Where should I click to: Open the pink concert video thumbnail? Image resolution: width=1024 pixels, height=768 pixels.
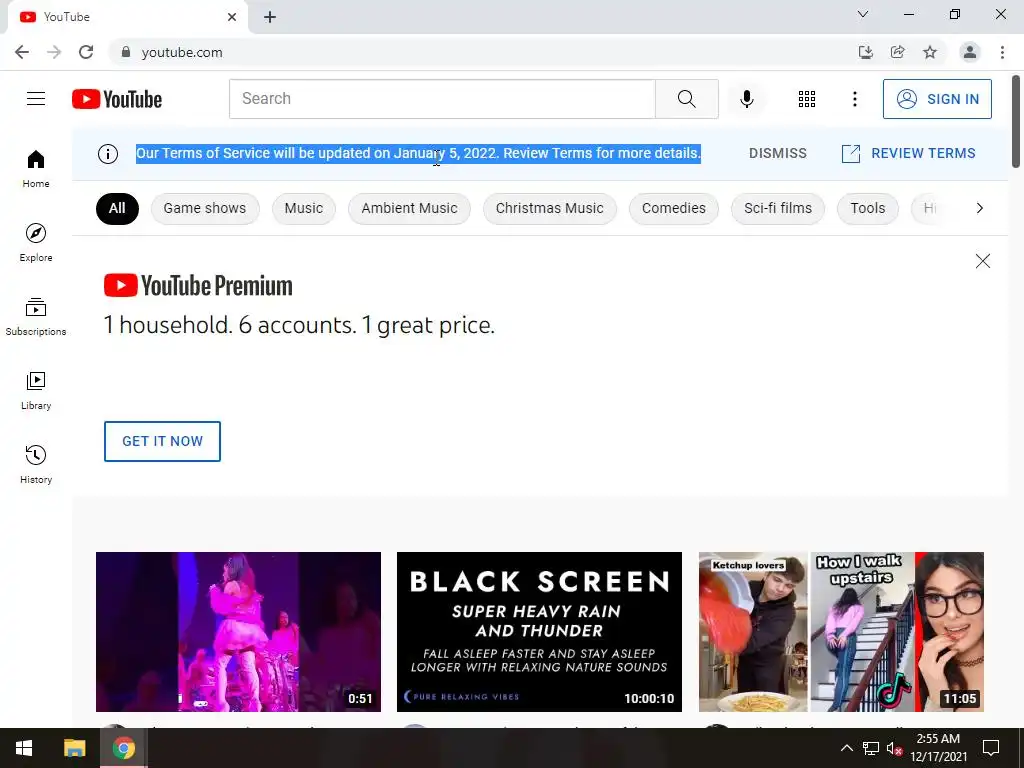point(238,632)
